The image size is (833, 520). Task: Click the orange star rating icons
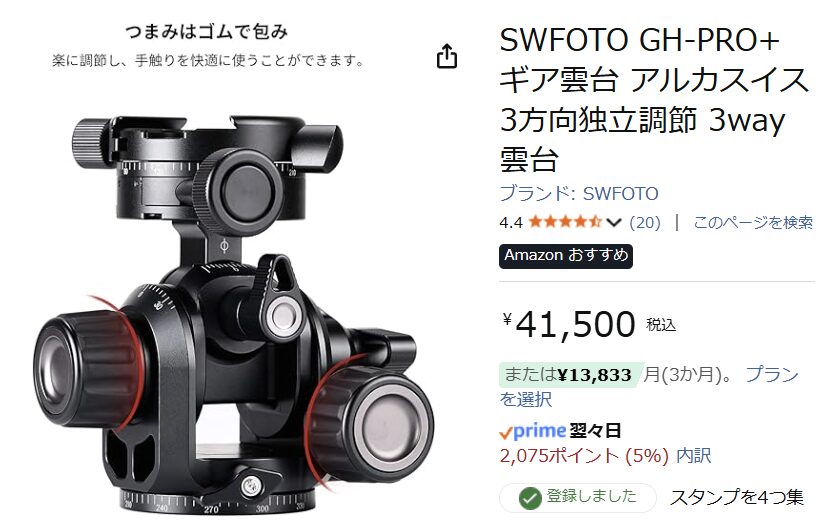(x=565, y=221)
